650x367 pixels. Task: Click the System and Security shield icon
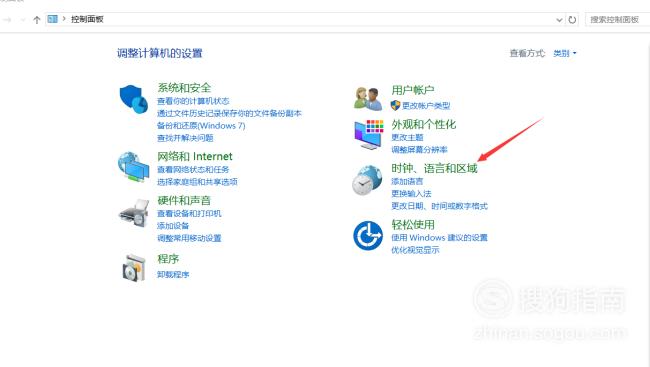click(x=133, y=99)
